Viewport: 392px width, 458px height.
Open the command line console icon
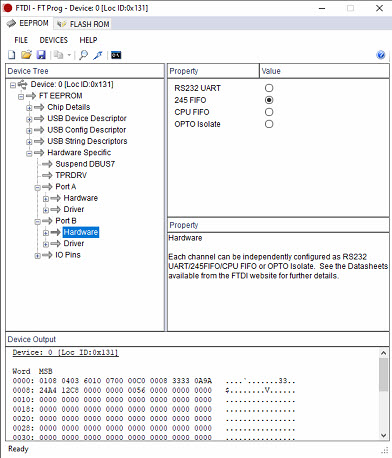coord(116,55)
